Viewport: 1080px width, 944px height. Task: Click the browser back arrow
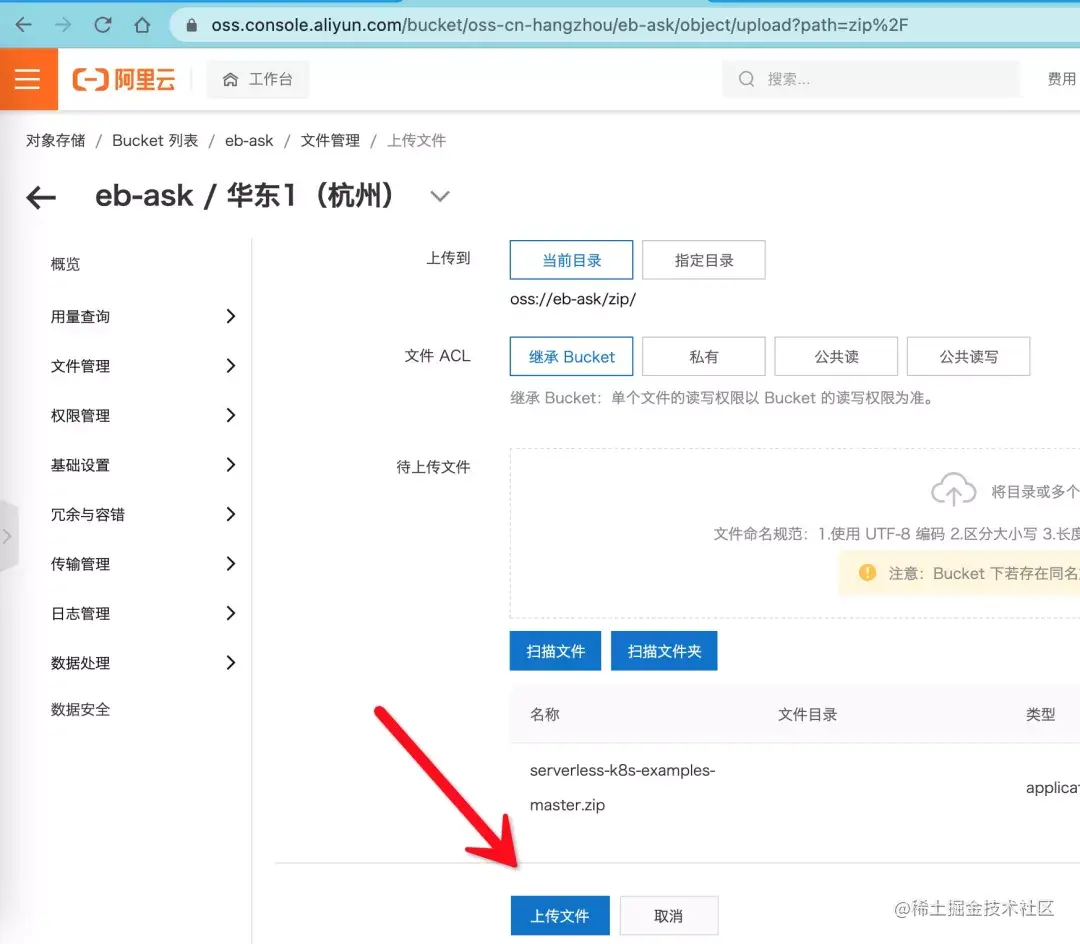(23, 25)
